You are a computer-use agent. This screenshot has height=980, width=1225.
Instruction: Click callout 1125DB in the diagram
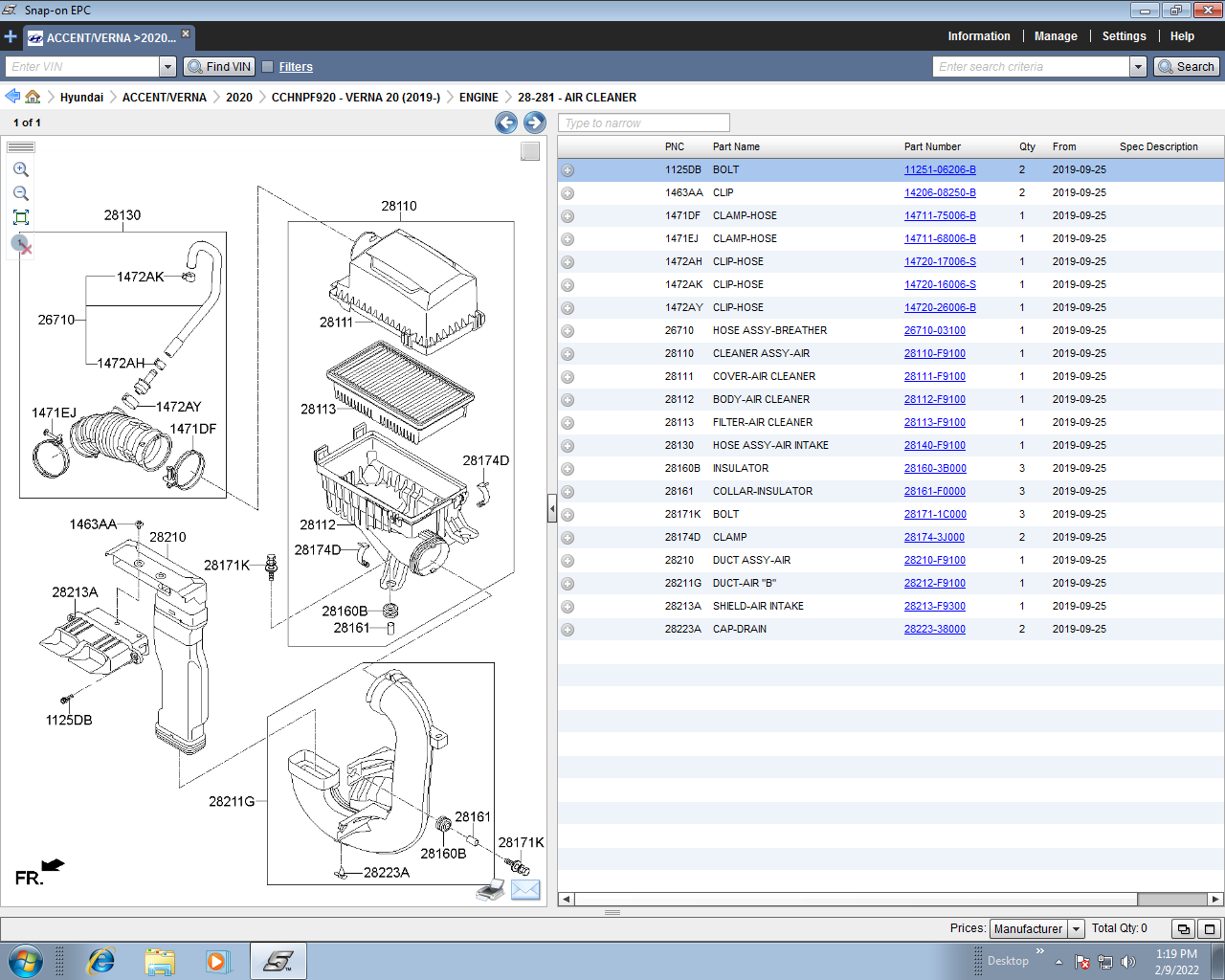point(69,720)
